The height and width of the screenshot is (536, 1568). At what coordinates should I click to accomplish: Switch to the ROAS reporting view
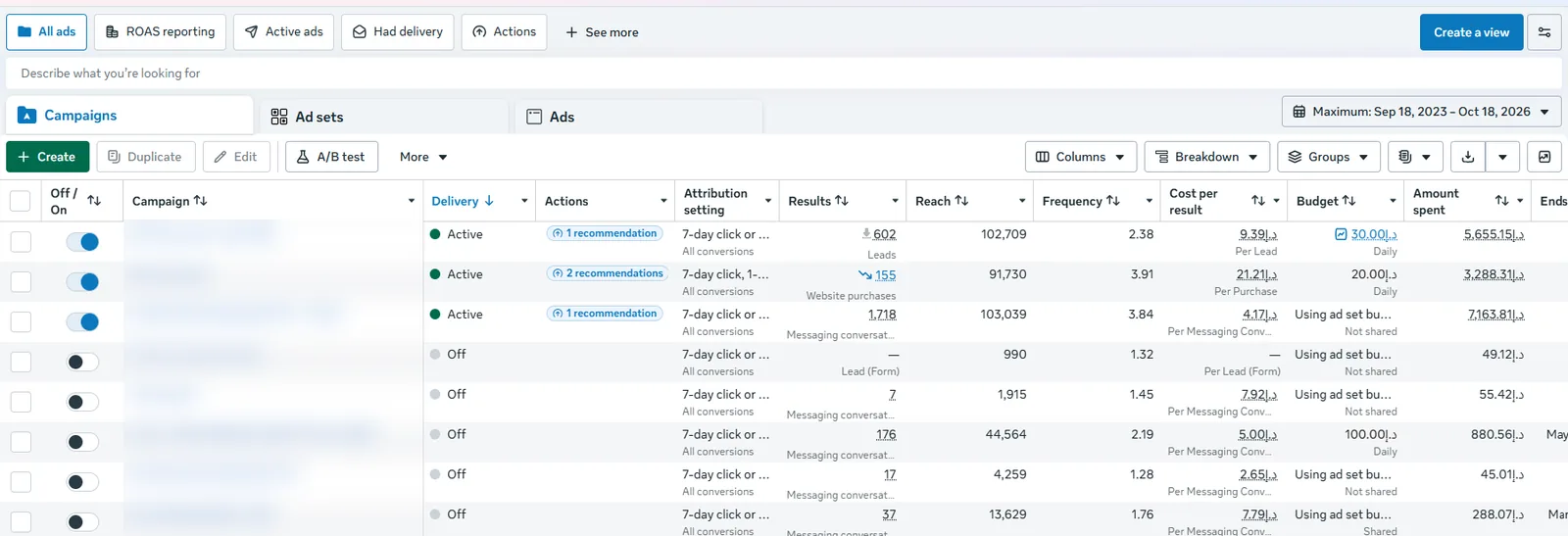click(x=161, y=32)
